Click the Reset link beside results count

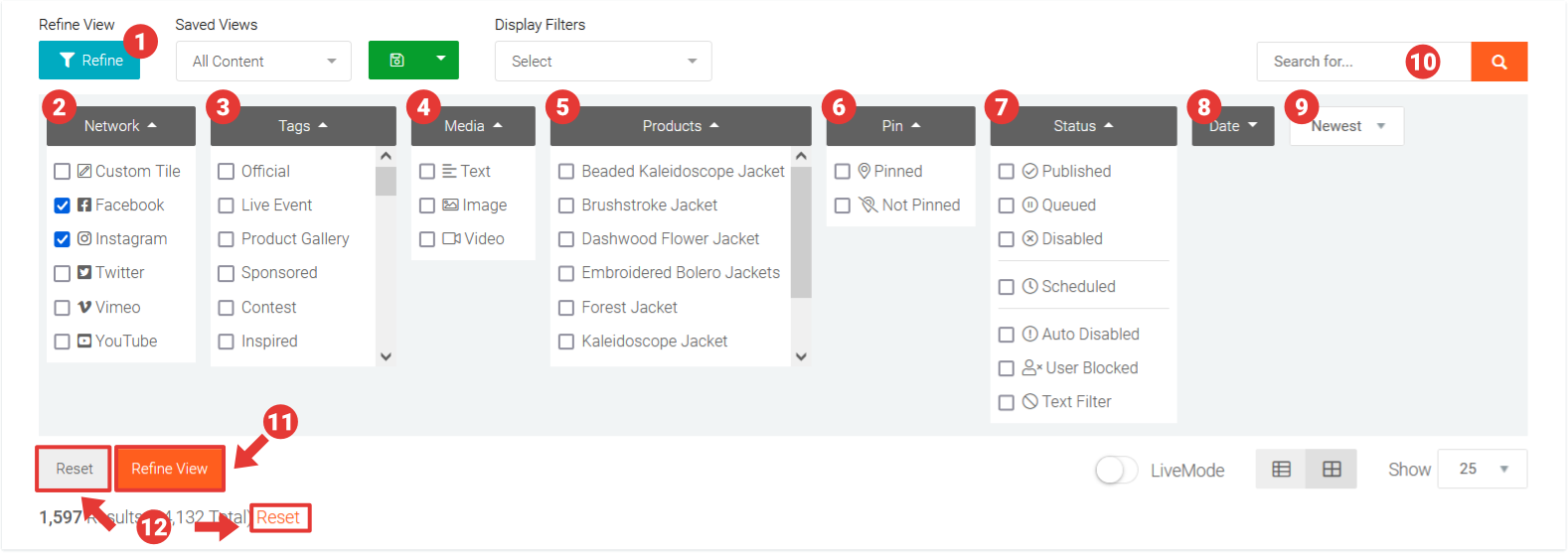[x=278, y=517]
